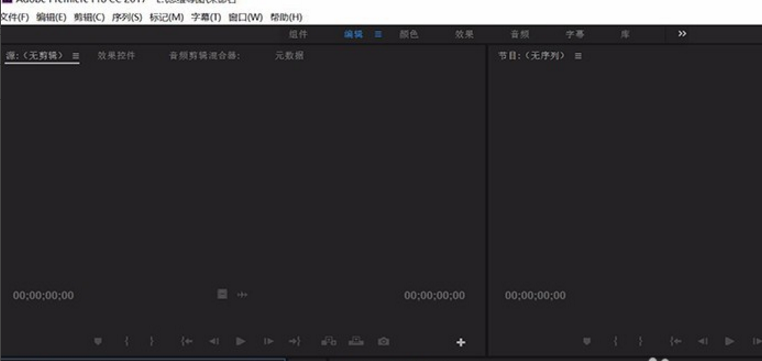Viewport: 762px width, 361px height.
Task: Open the 字幕(T) menu in menu bar
Action: pyautogui.click(x=206, y=17)
